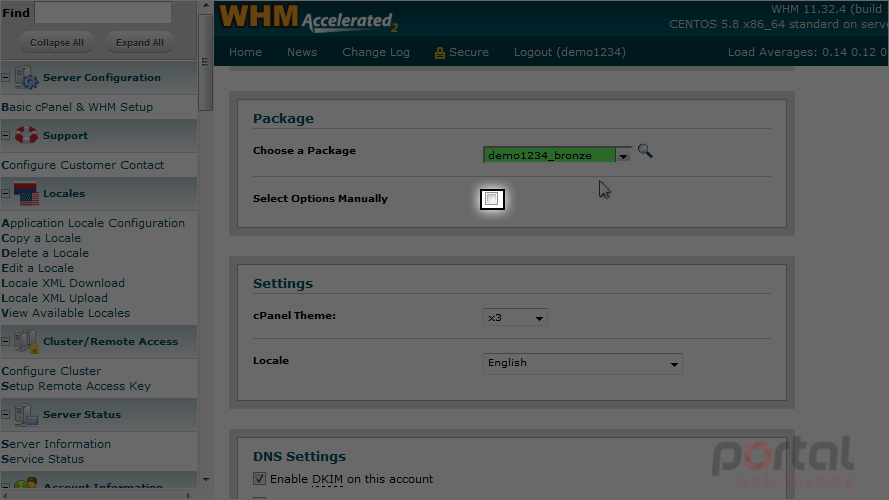Click the Server Configuration gear icon

coord(26,78)
